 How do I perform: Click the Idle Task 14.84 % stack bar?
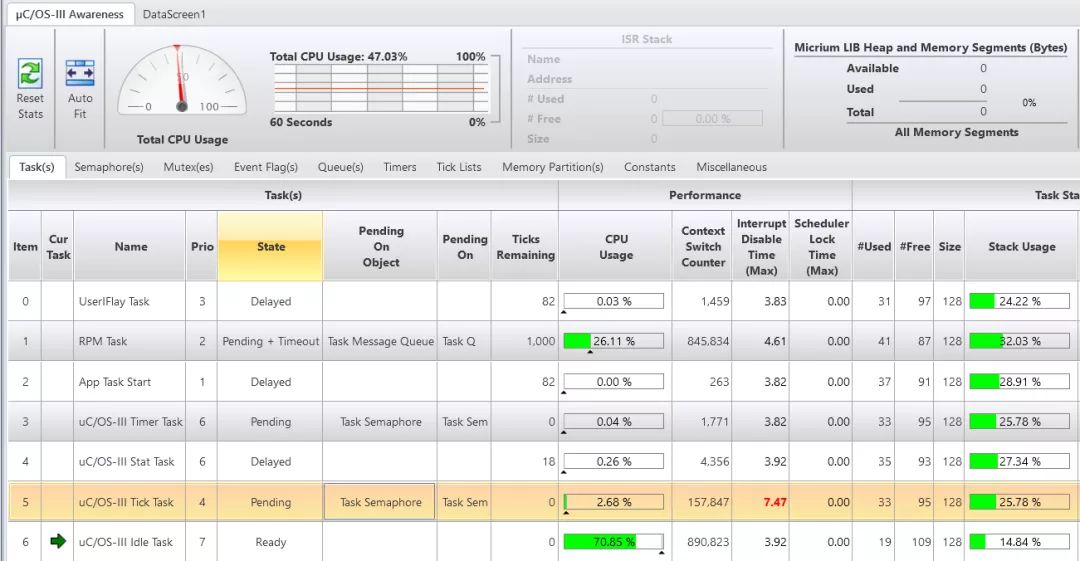click(x=1019, y=542)
